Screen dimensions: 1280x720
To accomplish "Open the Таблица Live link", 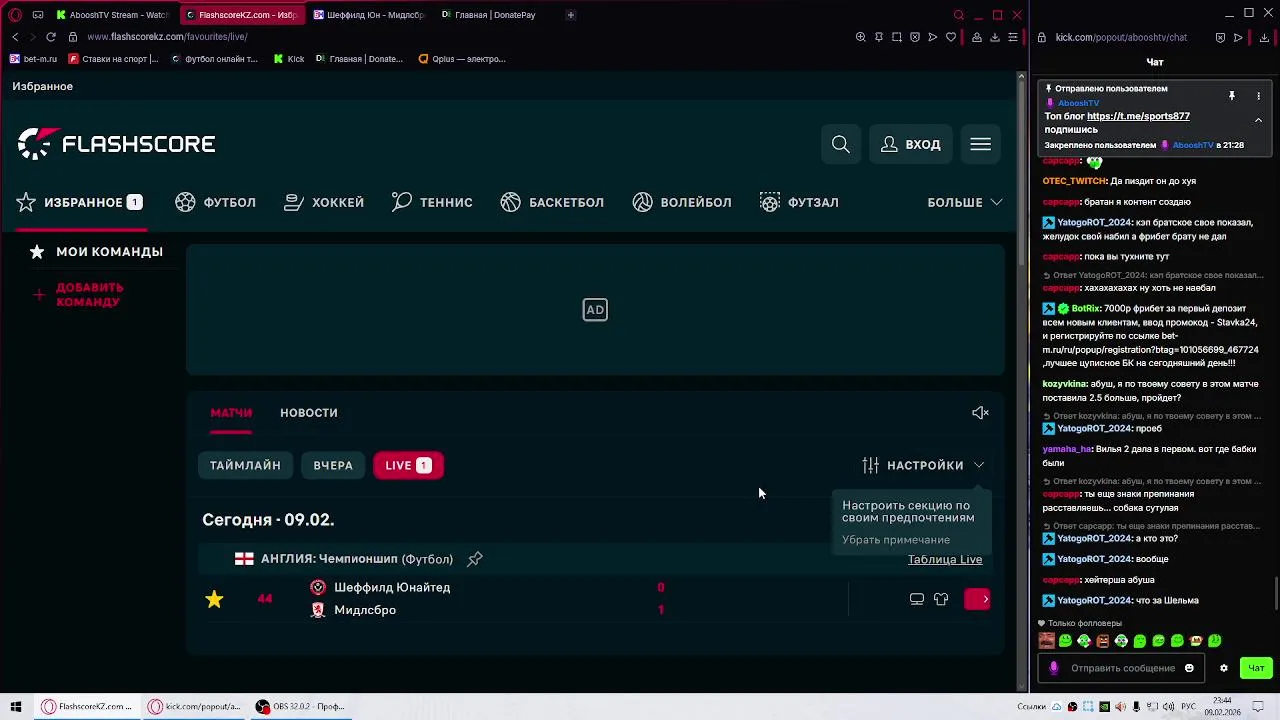I will [x=945, y=559].
